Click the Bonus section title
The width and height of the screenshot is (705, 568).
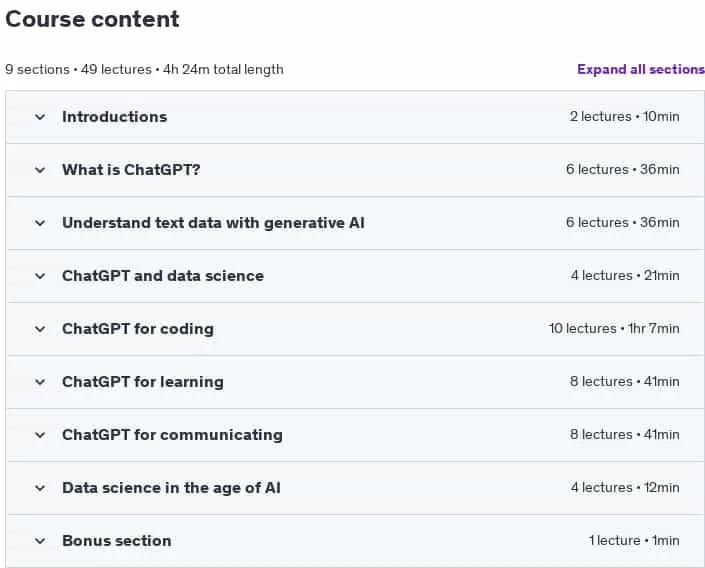pos(116,541)
